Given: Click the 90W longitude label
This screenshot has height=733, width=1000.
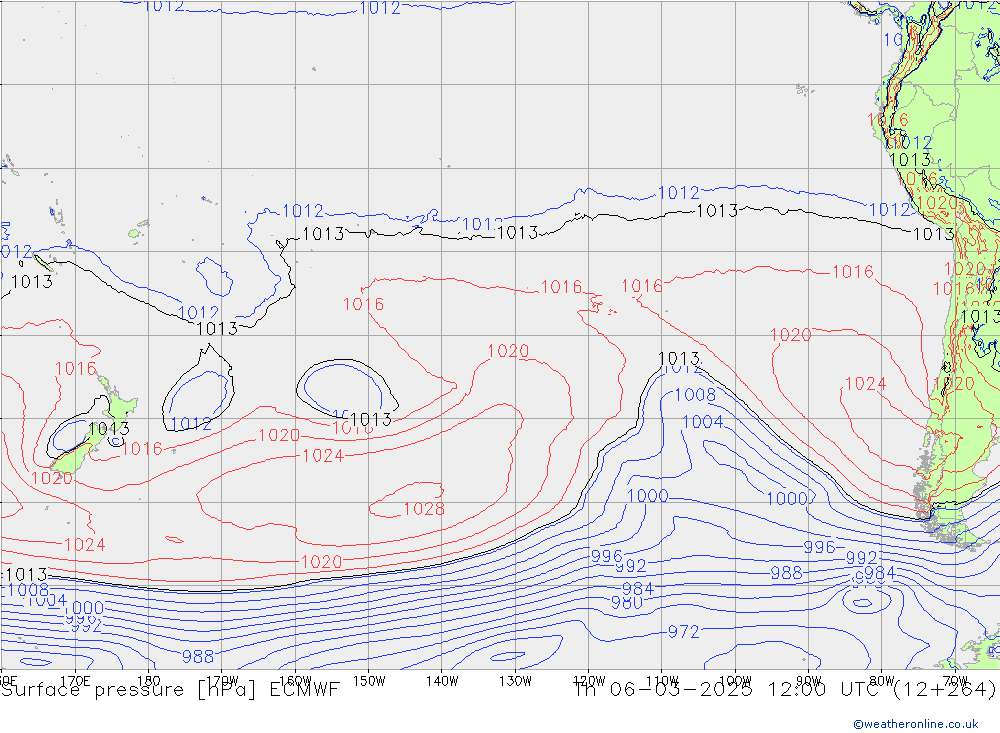Looking at the screenshot, I should point(808,681).
